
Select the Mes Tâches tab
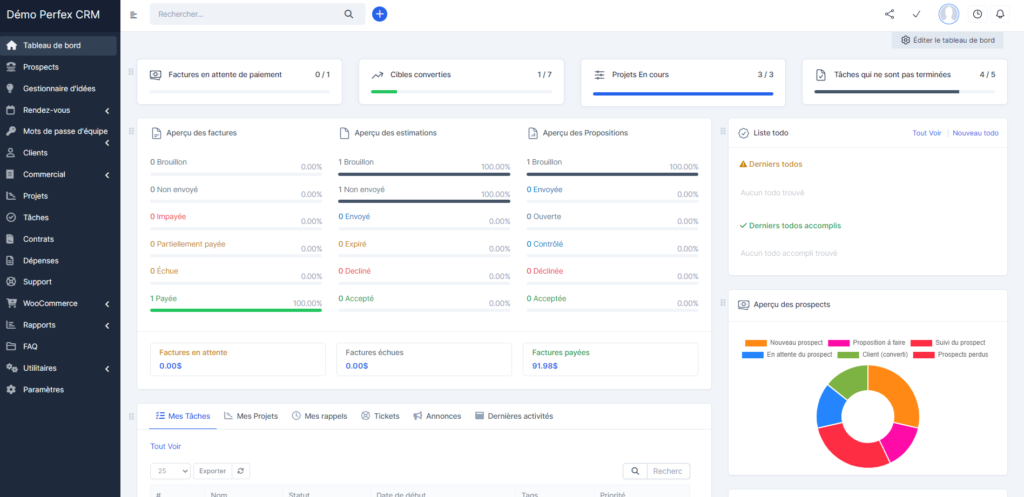click(183, 416)
